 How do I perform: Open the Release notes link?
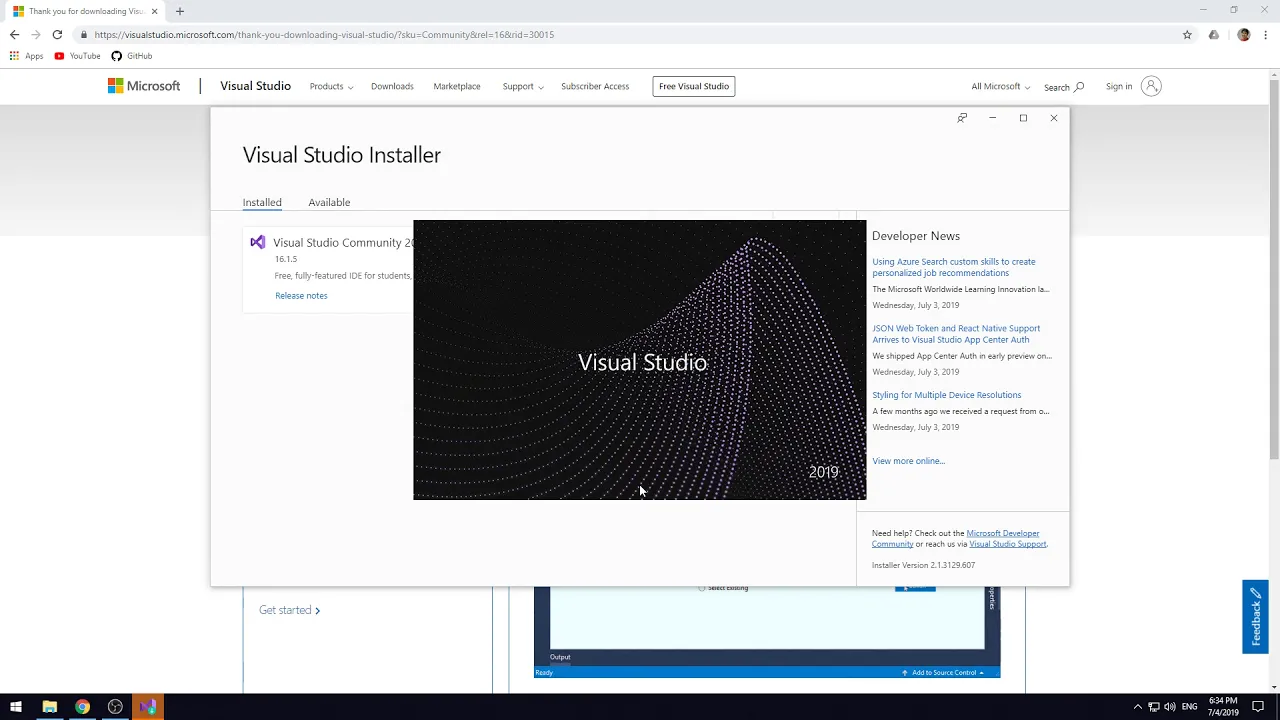(x=301, y=296)
